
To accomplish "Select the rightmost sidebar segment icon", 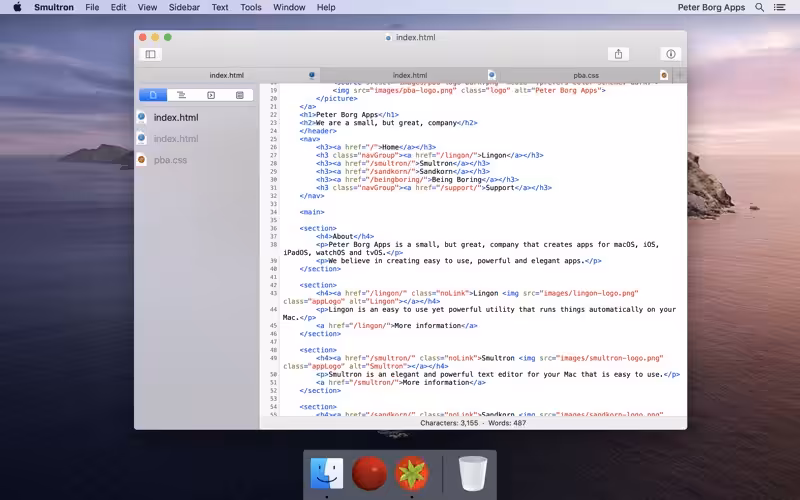I will click(240, 95).
